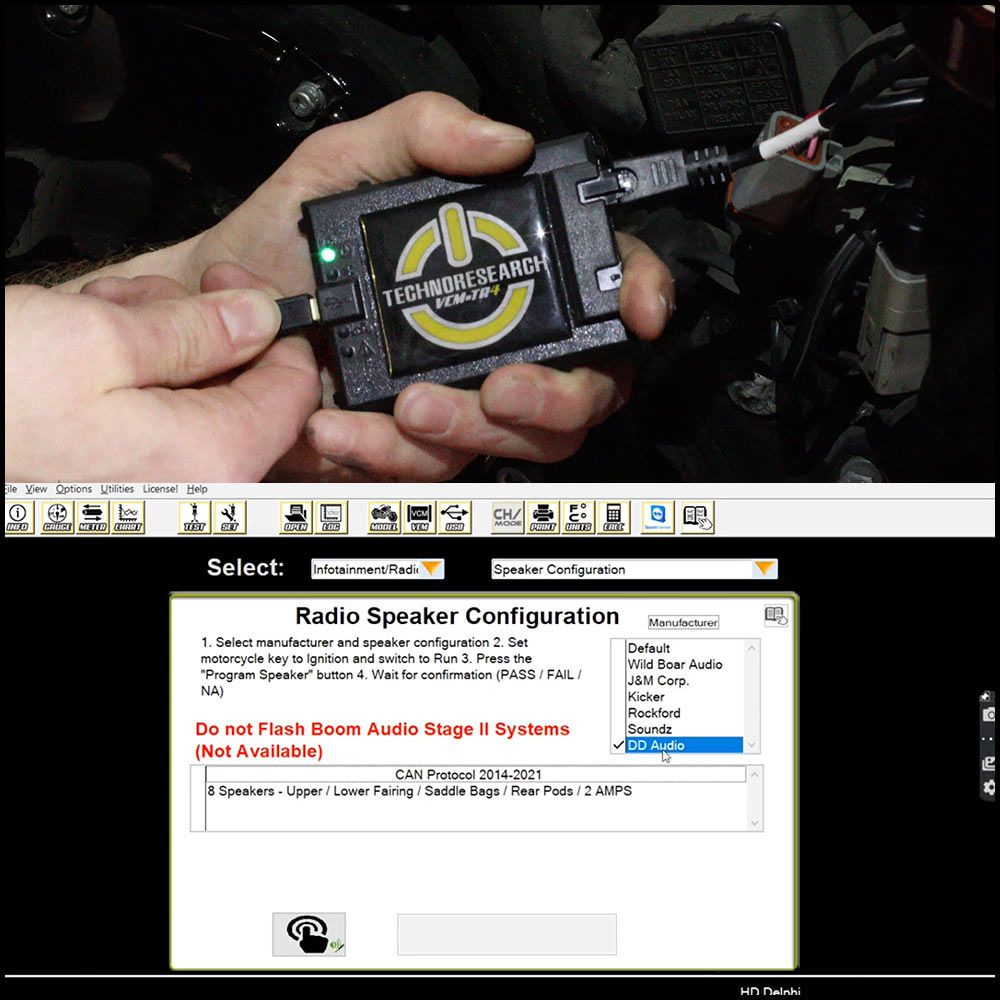Click the TEST toolbar icon

(194, 517)
